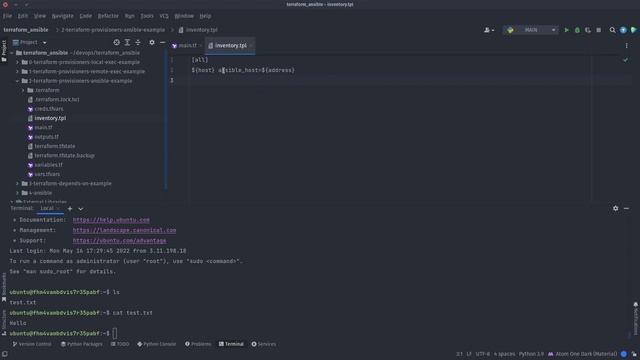Hide the Terminal tool window
Screen dimensions: 640x360
(626, 209)
